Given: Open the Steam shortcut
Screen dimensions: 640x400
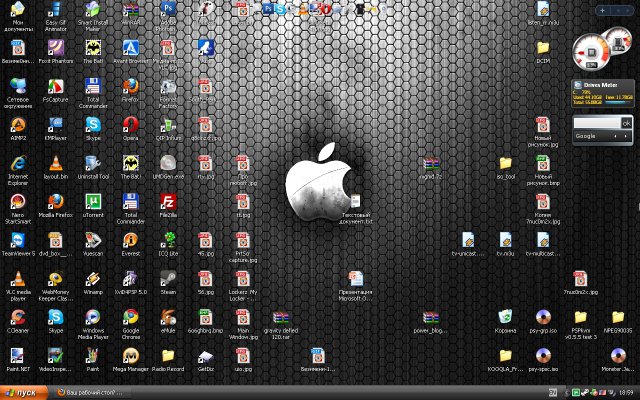Looking at the screenshot, I should [x=168, y=277].
